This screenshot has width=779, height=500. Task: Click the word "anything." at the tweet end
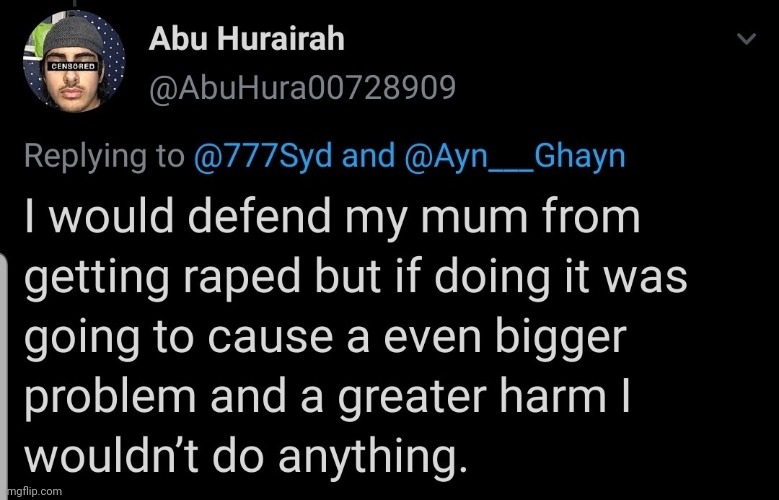tap(373, 456)
